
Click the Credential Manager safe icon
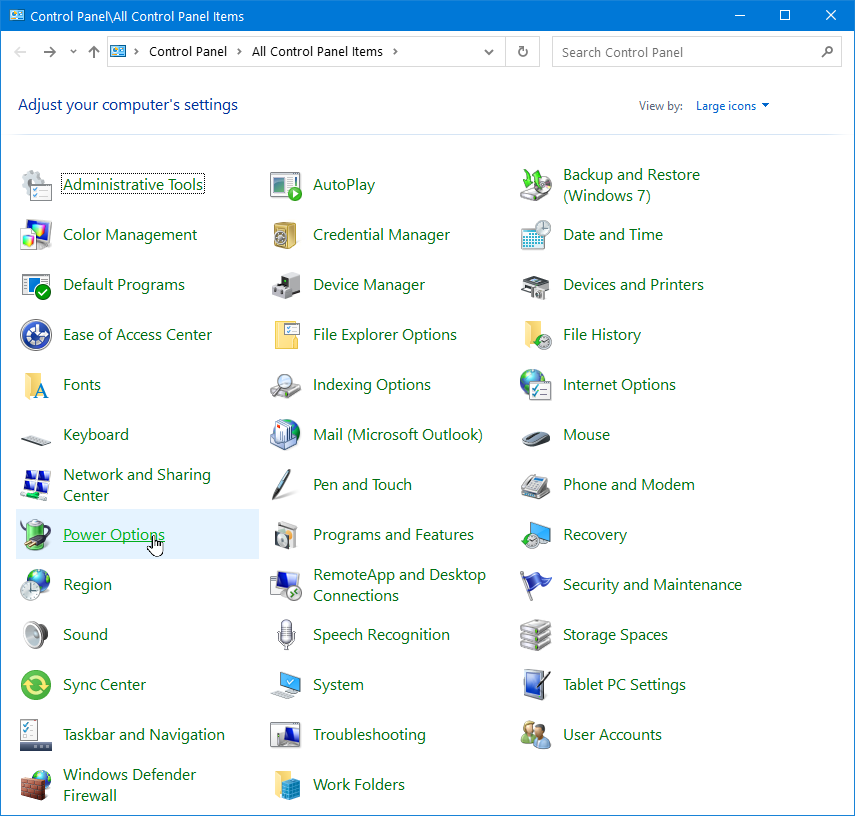point(286,235)
